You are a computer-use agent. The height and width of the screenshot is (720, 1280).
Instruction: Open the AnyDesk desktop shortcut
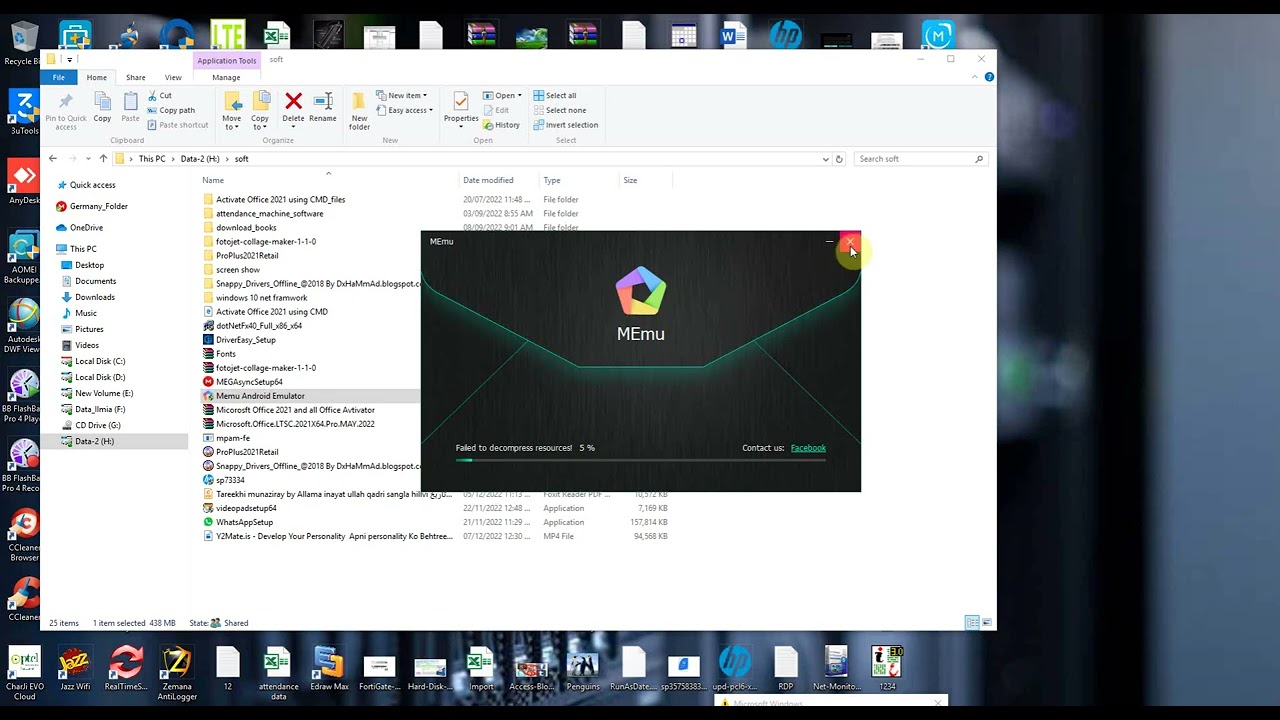[24, 182]
